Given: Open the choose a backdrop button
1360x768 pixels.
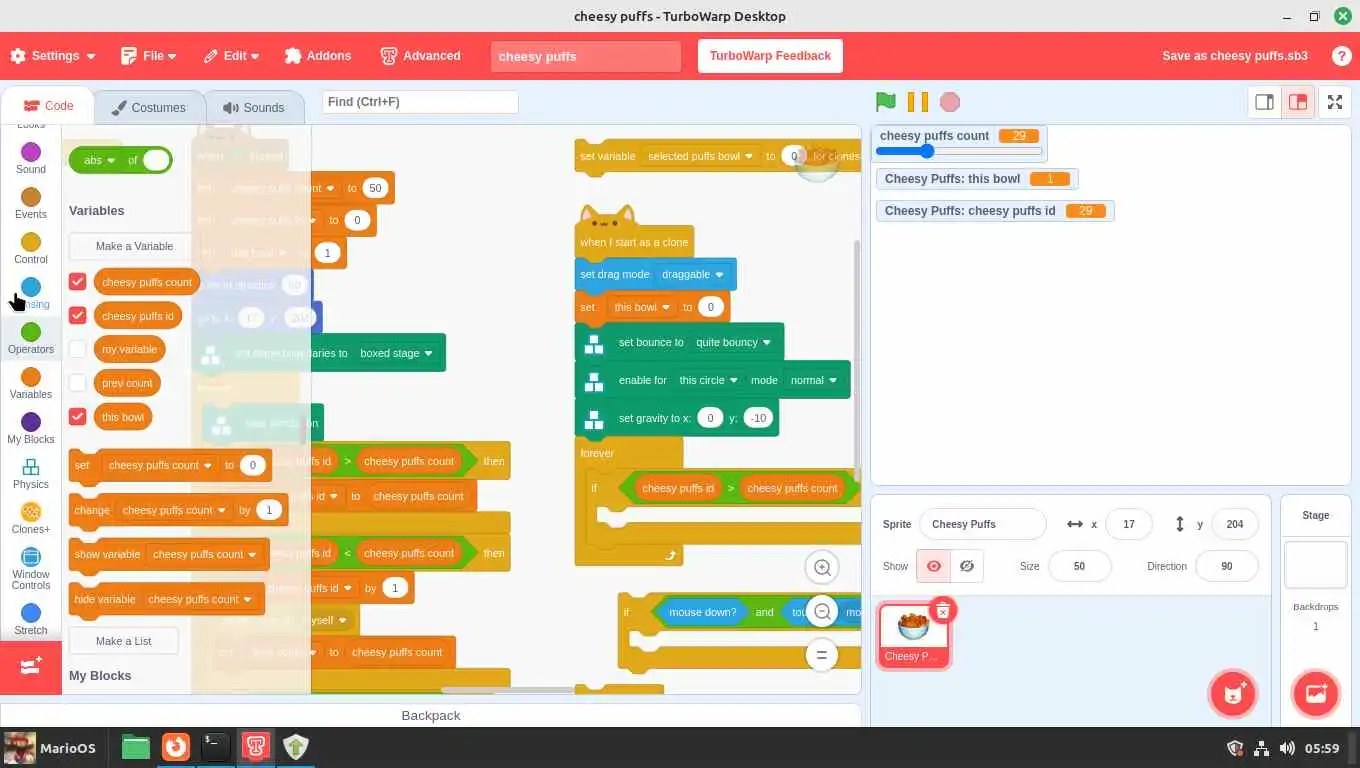Looking at the screenshot, I should [1315, 694].
